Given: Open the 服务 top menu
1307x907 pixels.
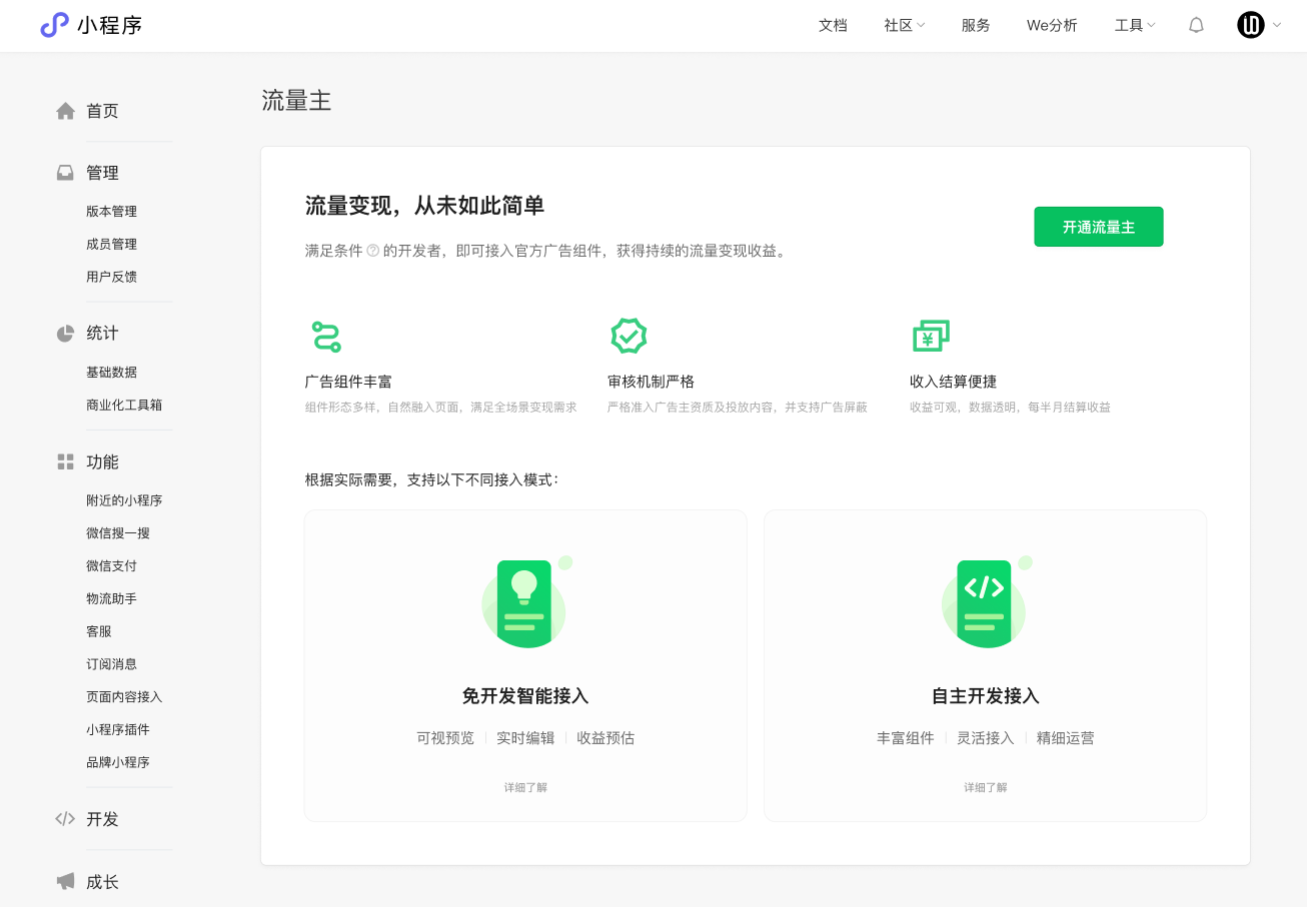Looking at the screenshot, I should pyautogui.click(x=976, y=26).
